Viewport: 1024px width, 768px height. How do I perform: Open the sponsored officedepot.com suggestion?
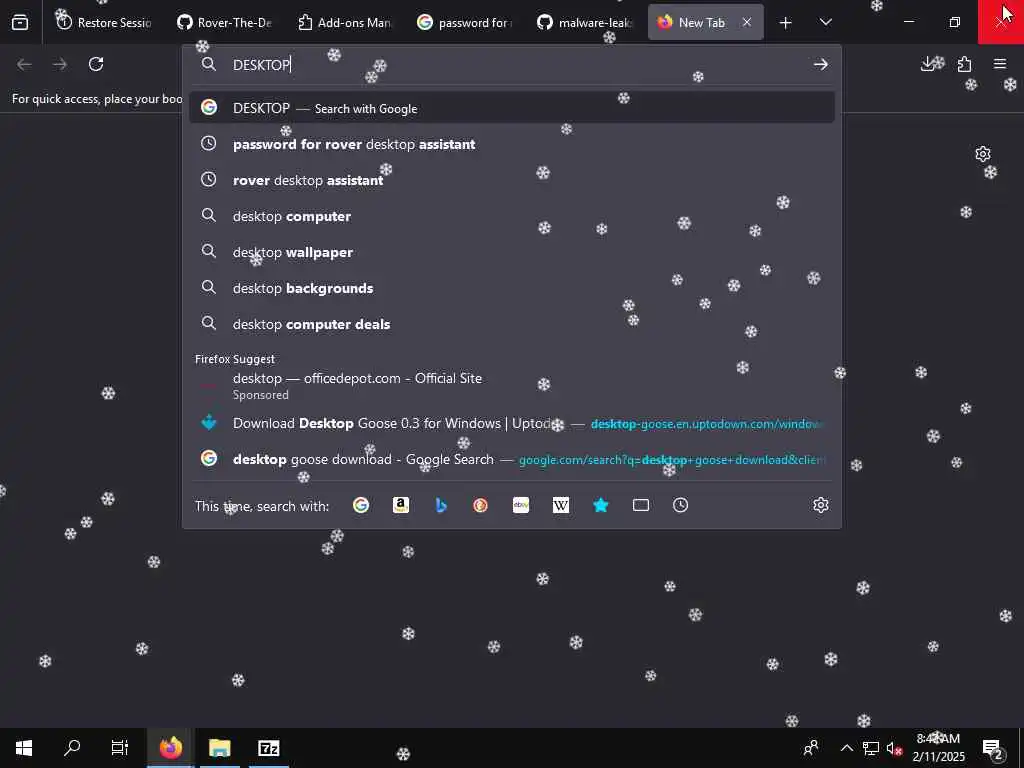[x=512, y=385]
